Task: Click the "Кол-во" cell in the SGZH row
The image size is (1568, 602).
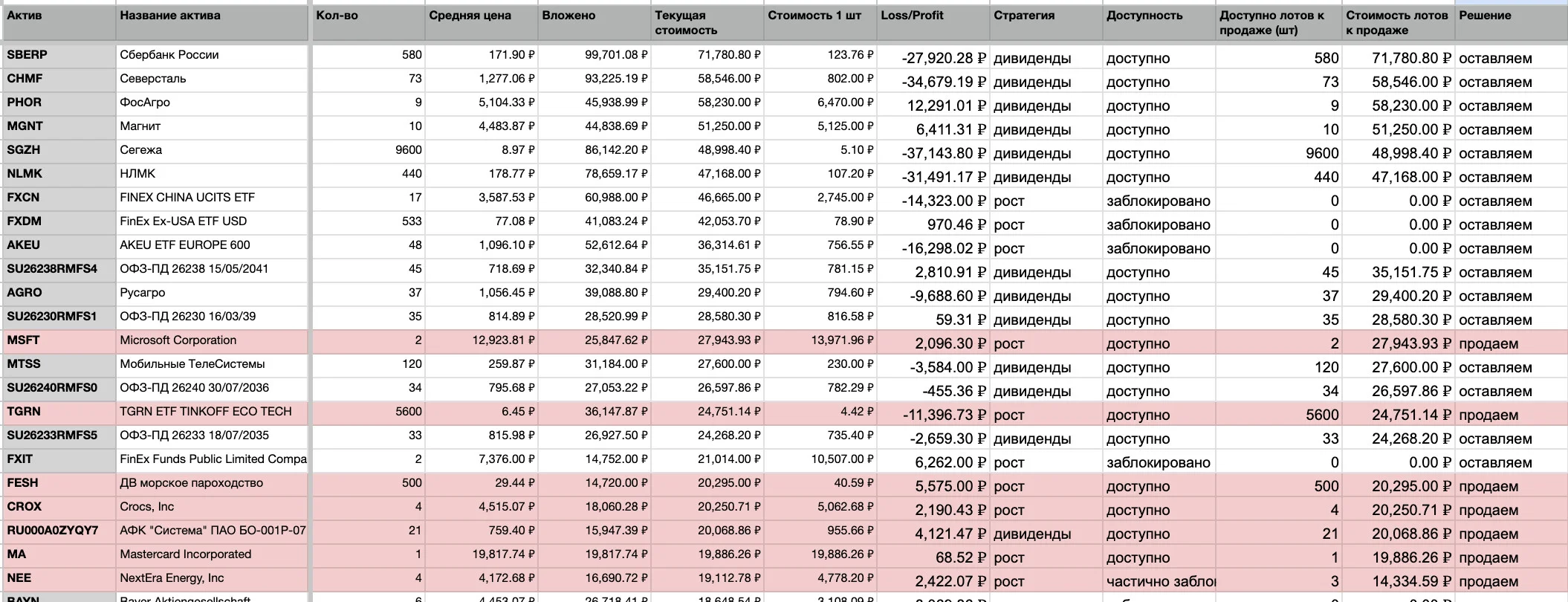Action: point(368,151)
